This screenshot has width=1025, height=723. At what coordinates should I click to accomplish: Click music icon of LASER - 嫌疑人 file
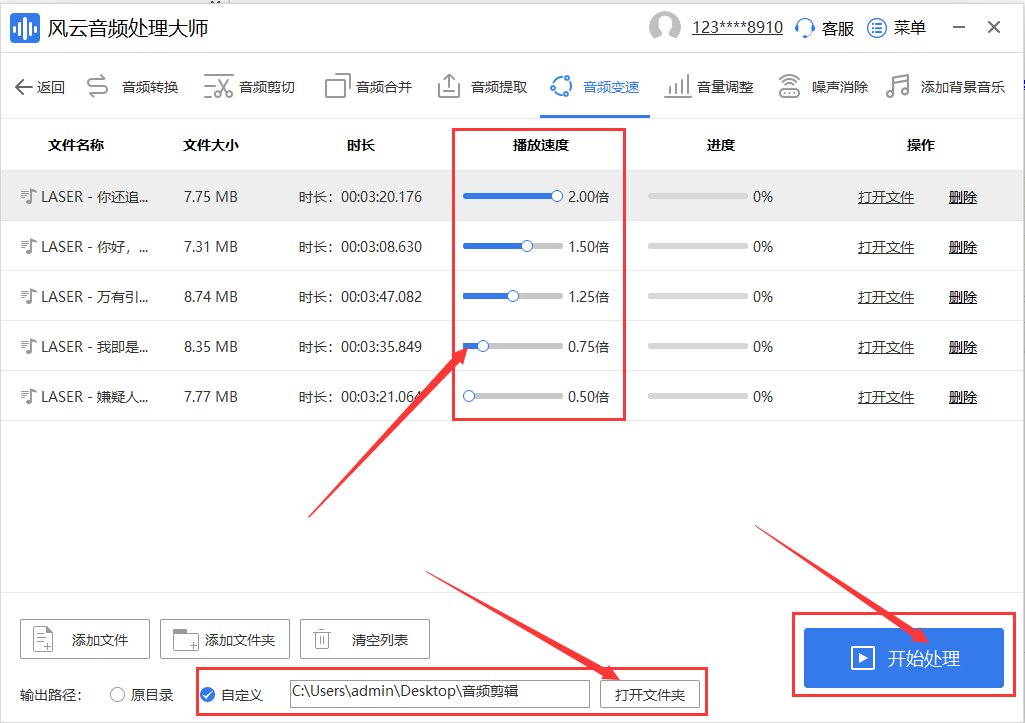click(x=28, y=396)
